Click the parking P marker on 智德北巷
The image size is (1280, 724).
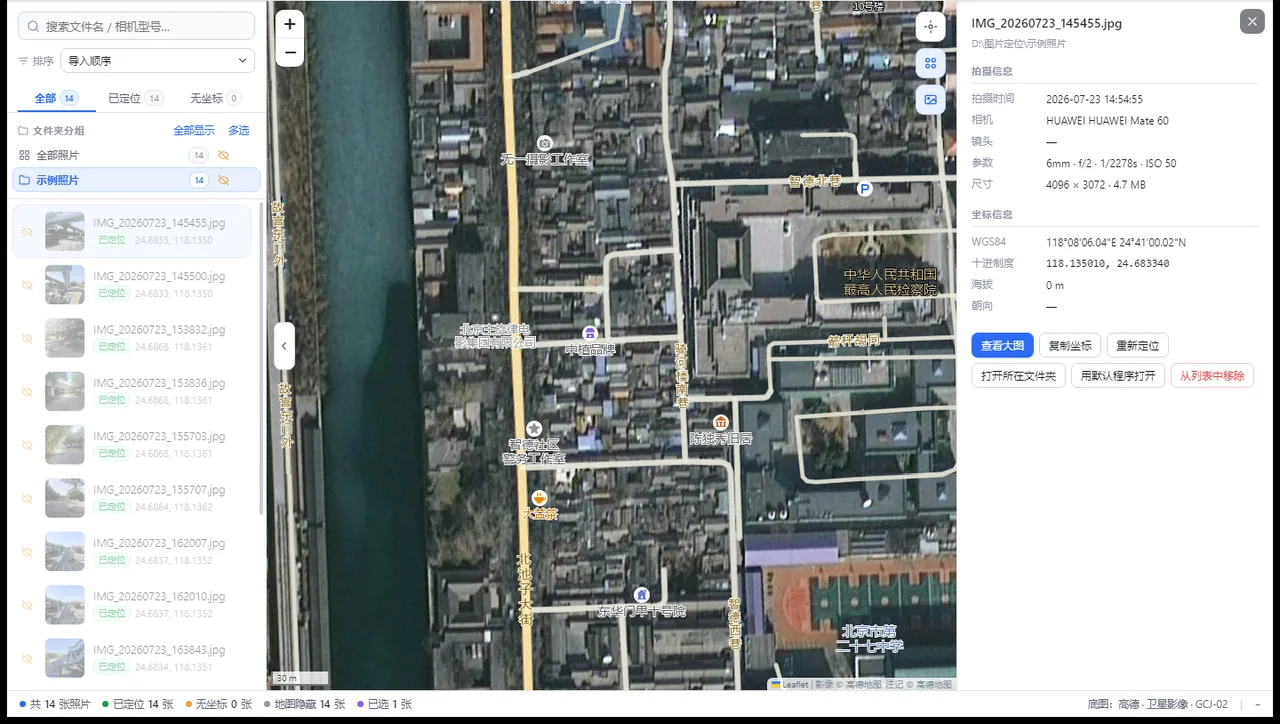tap(865, 188)
